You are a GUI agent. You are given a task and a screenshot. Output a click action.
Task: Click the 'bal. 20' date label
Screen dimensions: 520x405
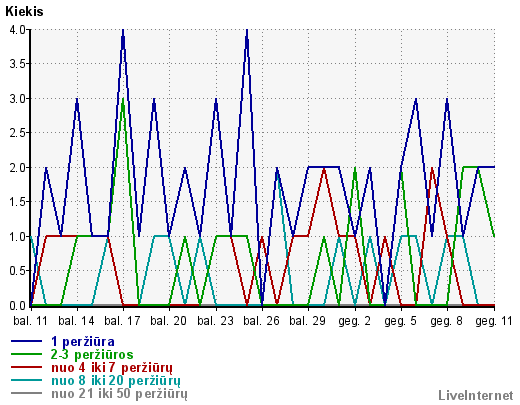click(168, 321)
